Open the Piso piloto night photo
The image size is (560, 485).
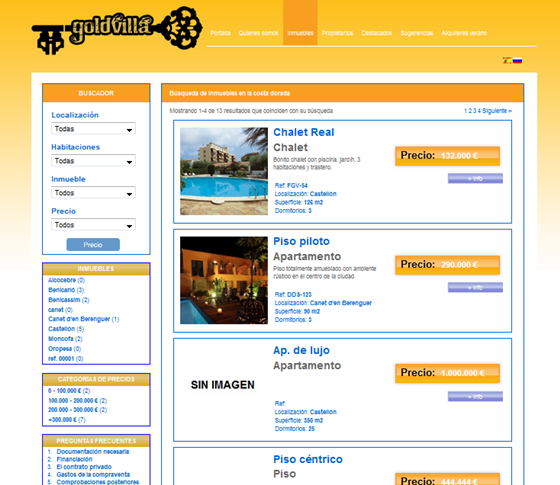(224, 280)
